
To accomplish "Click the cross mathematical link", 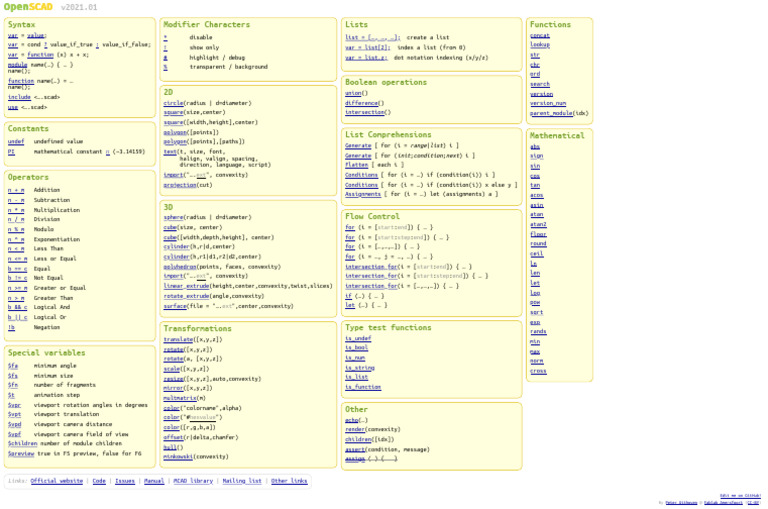I will [538, 371].
